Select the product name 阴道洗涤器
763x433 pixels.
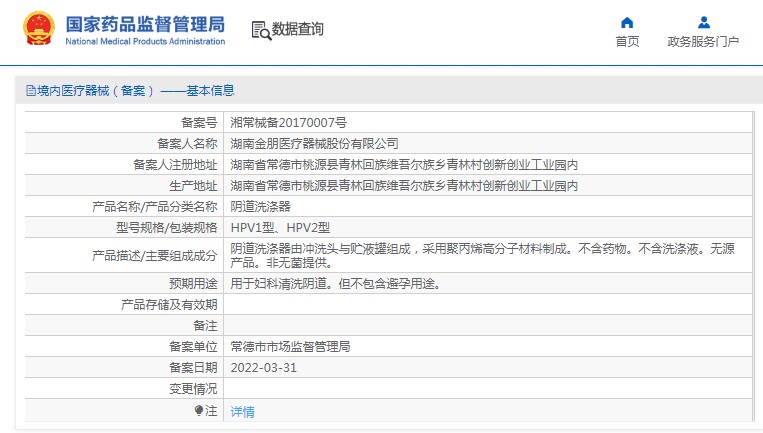(260, 207)
